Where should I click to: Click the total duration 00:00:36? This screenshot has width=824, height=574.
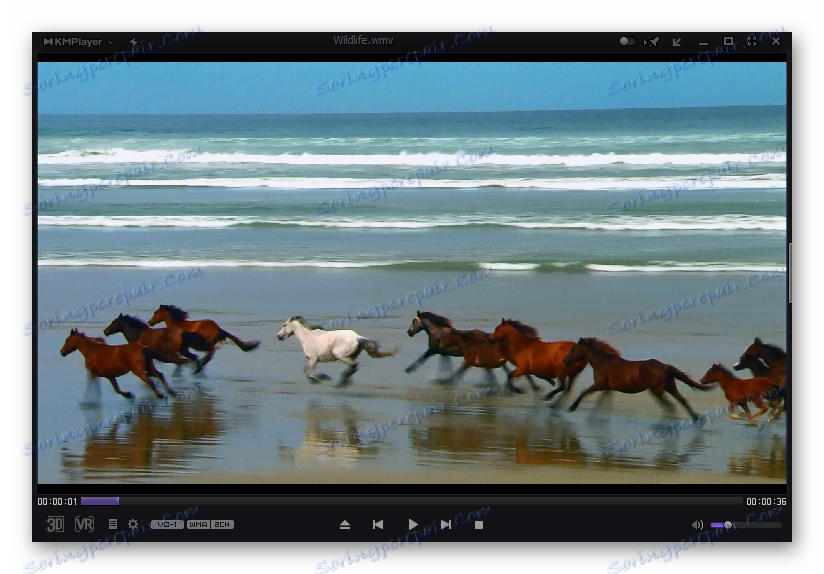(766, 501)
